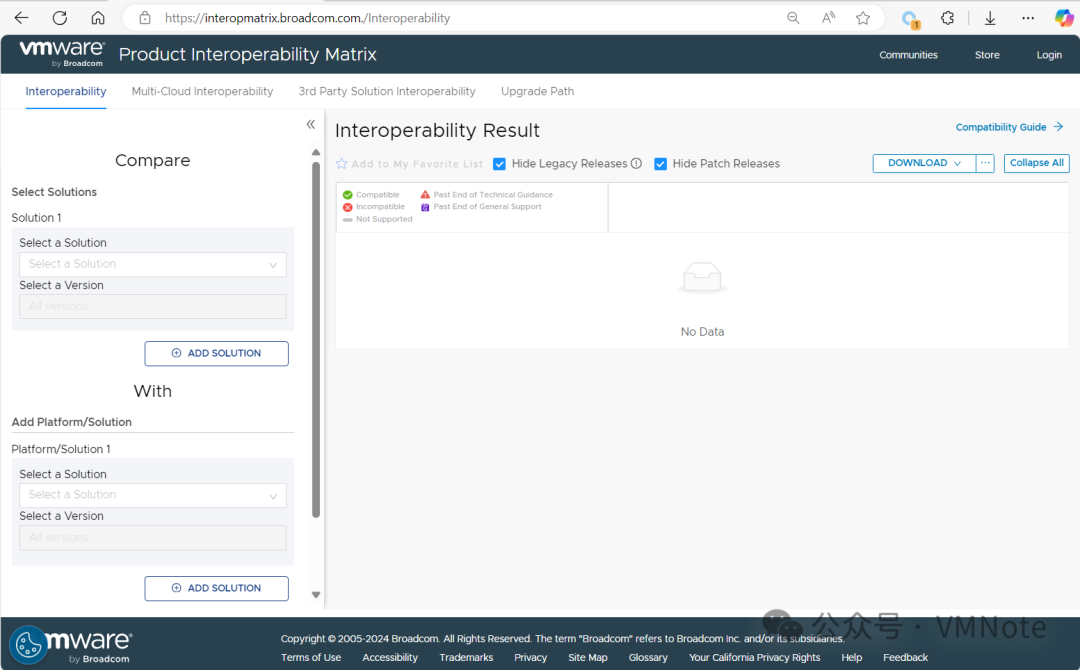Click the Collapse All button
Viewport: 1080px width, 670px height.
pos(1036,163)
